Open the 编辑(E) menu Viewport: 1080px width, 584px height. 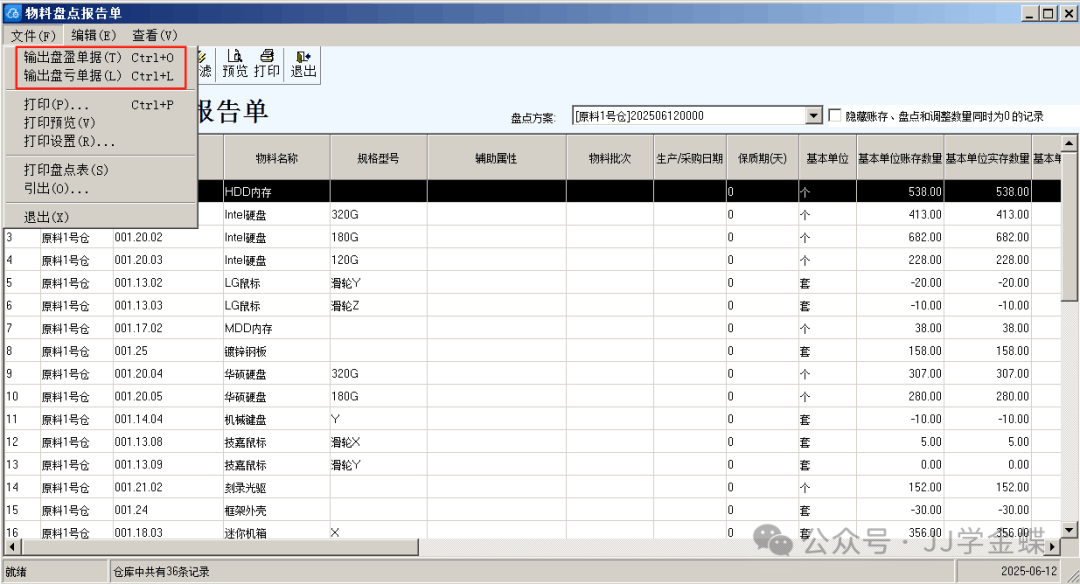click(93, 35)
